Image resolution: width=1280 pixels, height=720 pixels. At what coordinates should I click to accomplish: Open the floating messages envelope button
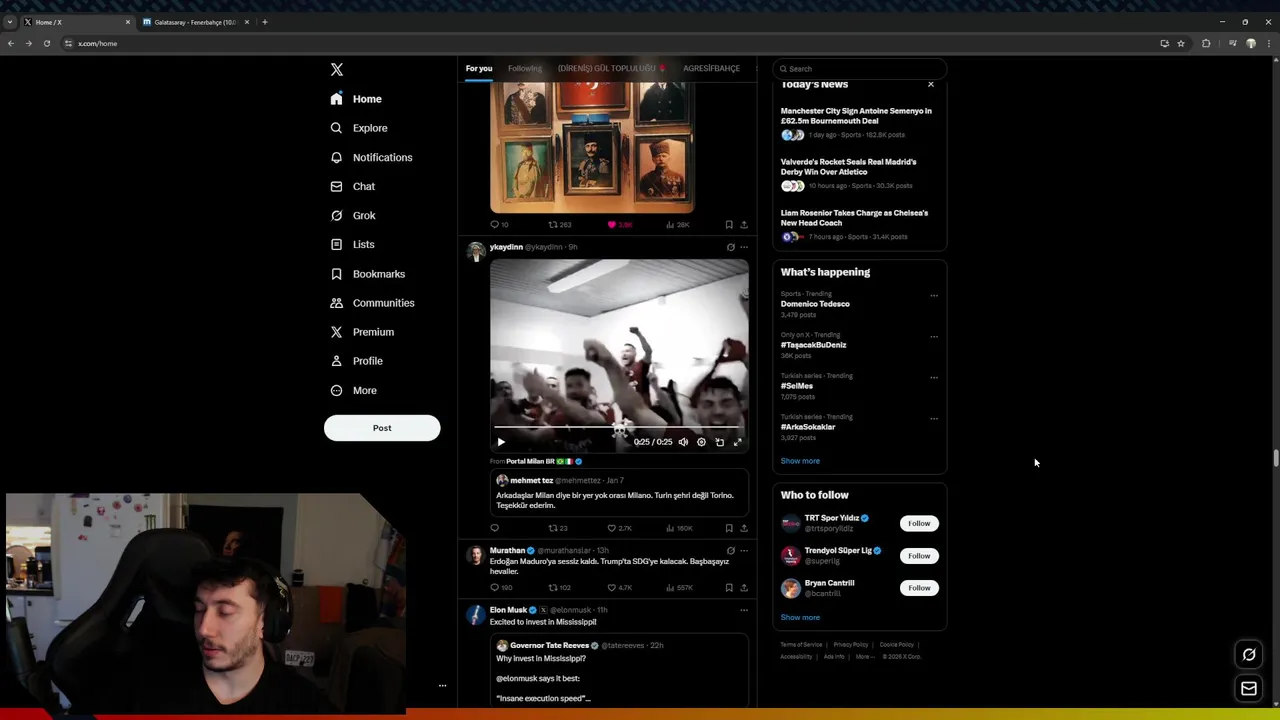point(1249,688)
